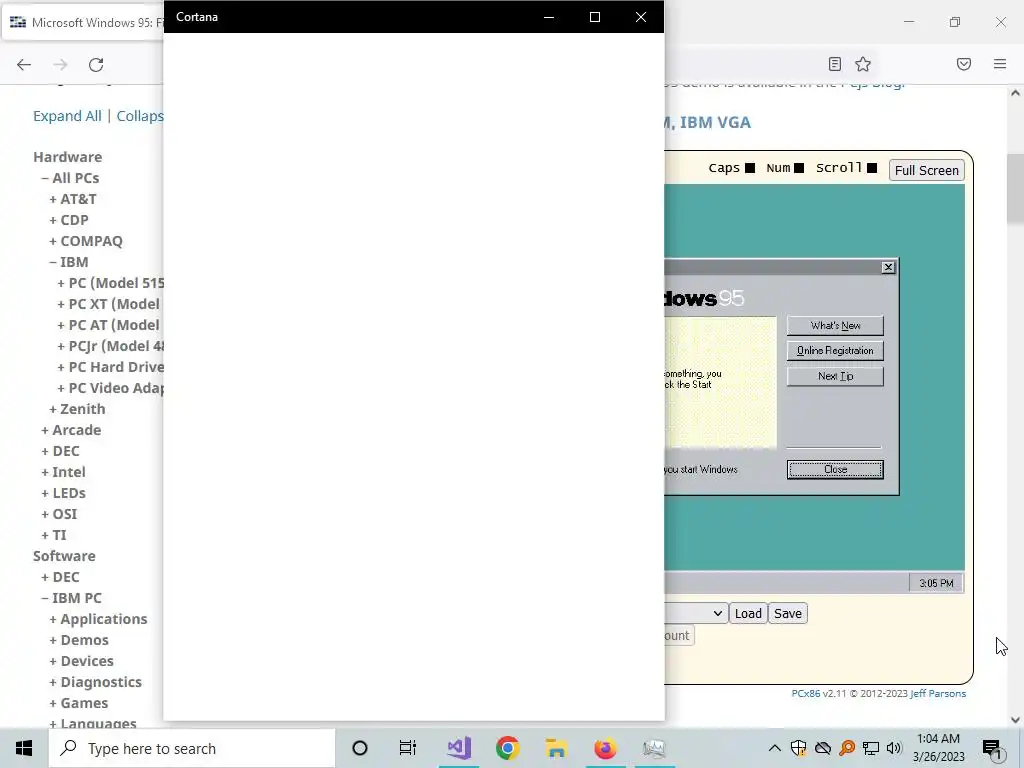The image size is (1024, 768).
Task: Click the Type here to search box
Action: click(192, 748)
